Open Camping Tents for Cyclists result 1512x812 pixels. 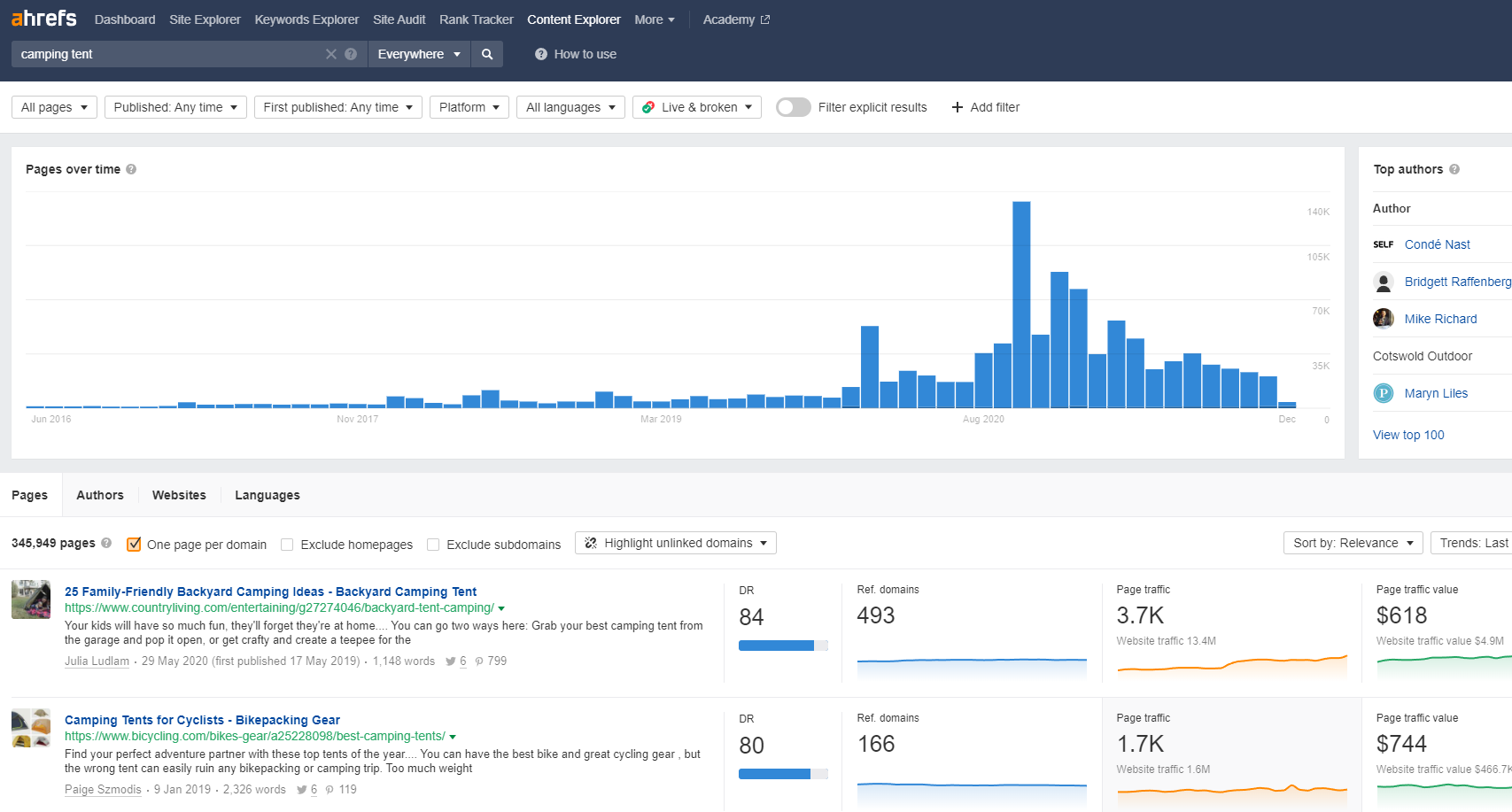[202, 720]
